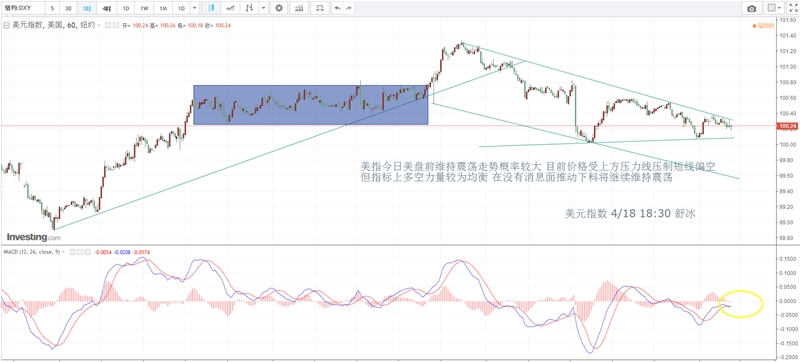Switch to the 1W weekly timeframe
The height and width of the screenshot is (362, 800).
pos(144,8)
